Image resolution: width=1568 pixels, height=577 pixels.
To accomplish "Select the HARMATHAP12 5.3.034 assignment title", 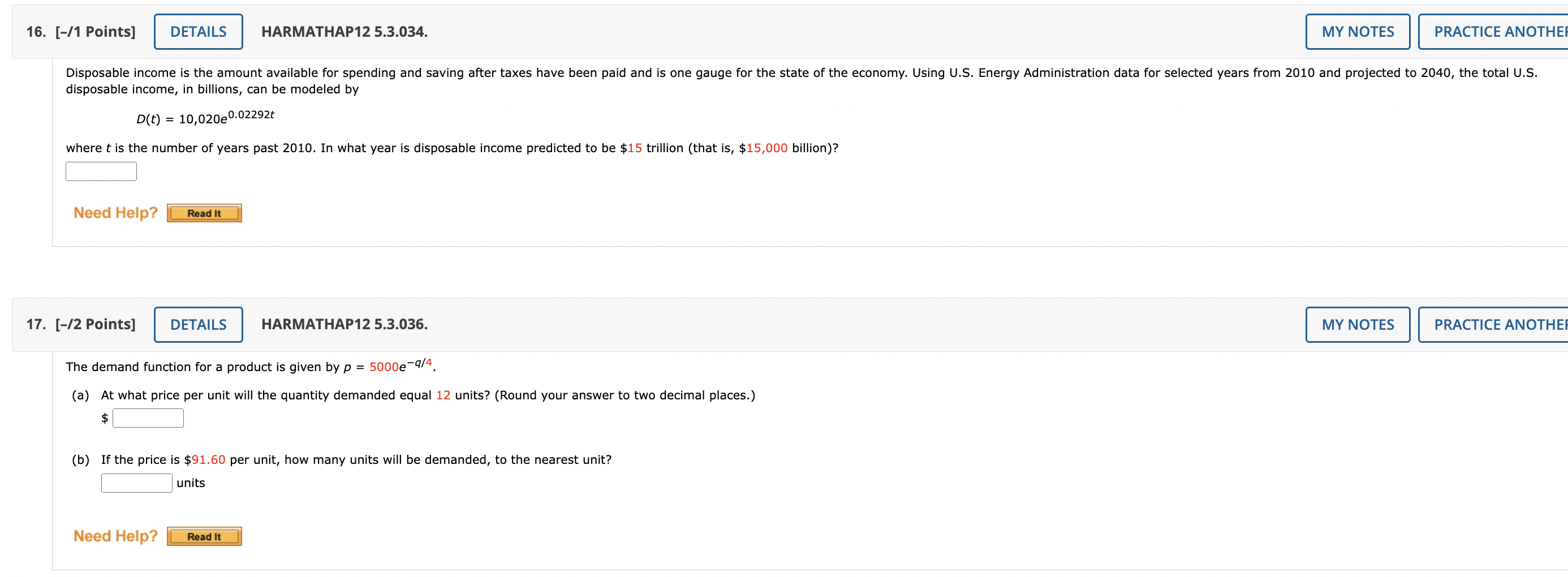I will click(x=344, y=31).
